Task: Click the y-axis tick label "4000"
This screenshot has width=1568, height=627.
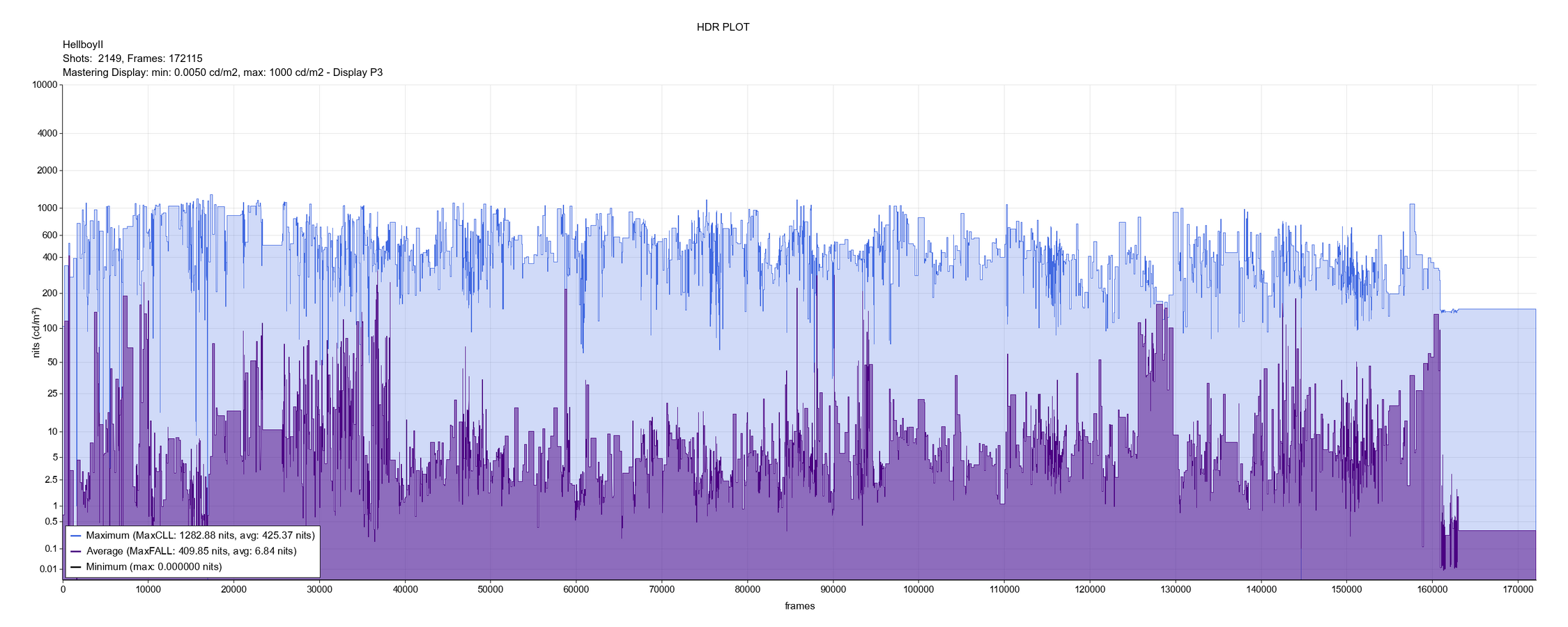Action: pos(47,133)
